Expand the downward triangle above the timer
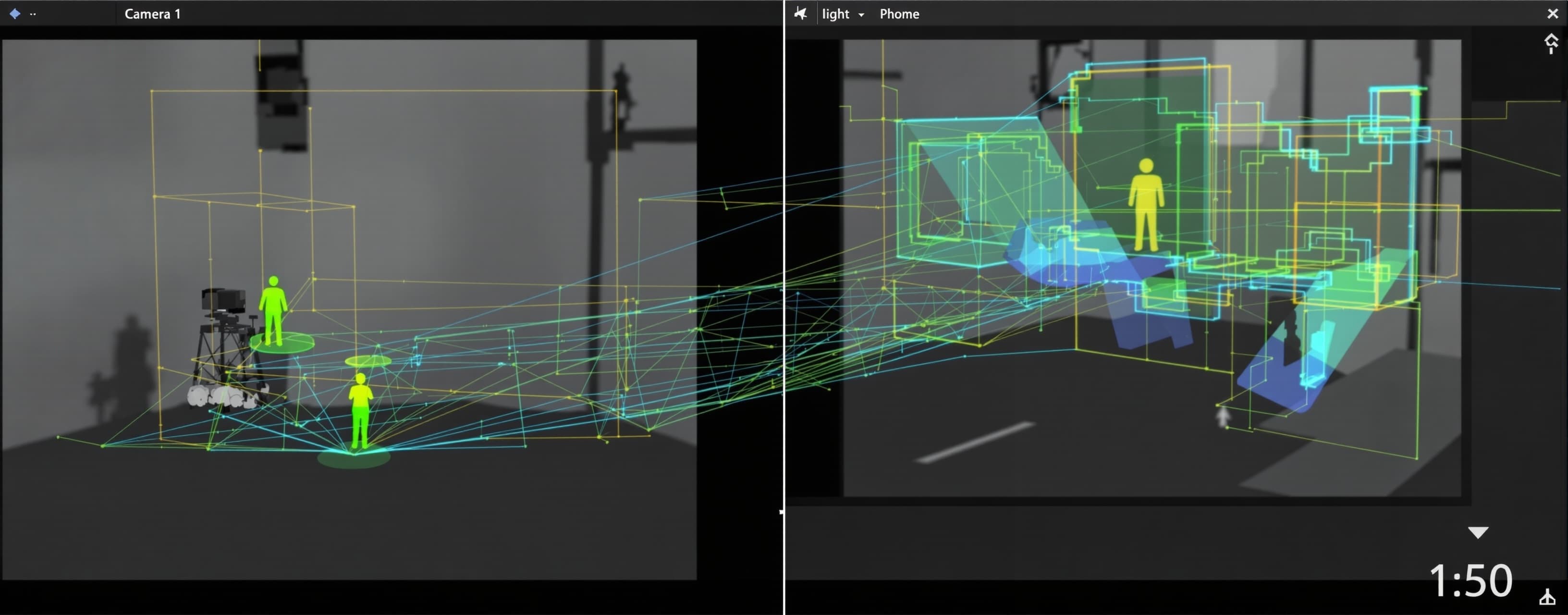 pyautogui.click(x=1478, y=533)
